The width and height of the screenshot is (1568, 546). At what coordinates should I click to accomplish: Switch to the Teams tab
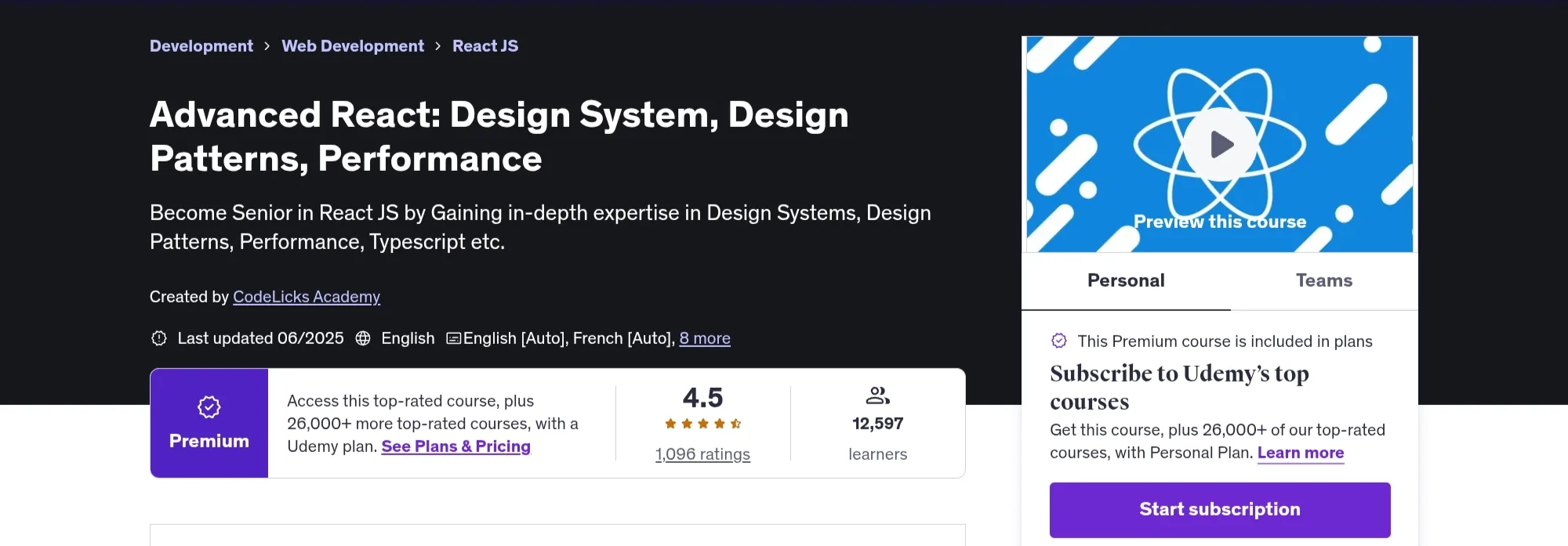[x=1324, y=280]
